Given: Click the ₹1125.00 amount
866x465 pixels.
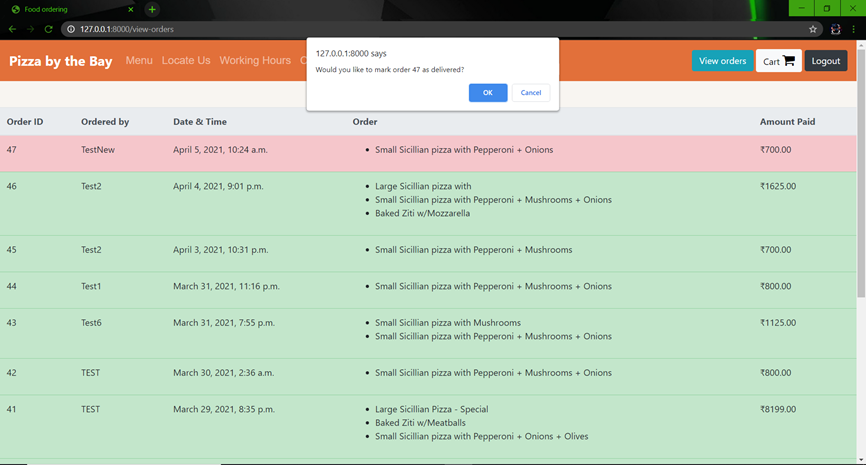Looking at the screenshot, I should point(778,323).
